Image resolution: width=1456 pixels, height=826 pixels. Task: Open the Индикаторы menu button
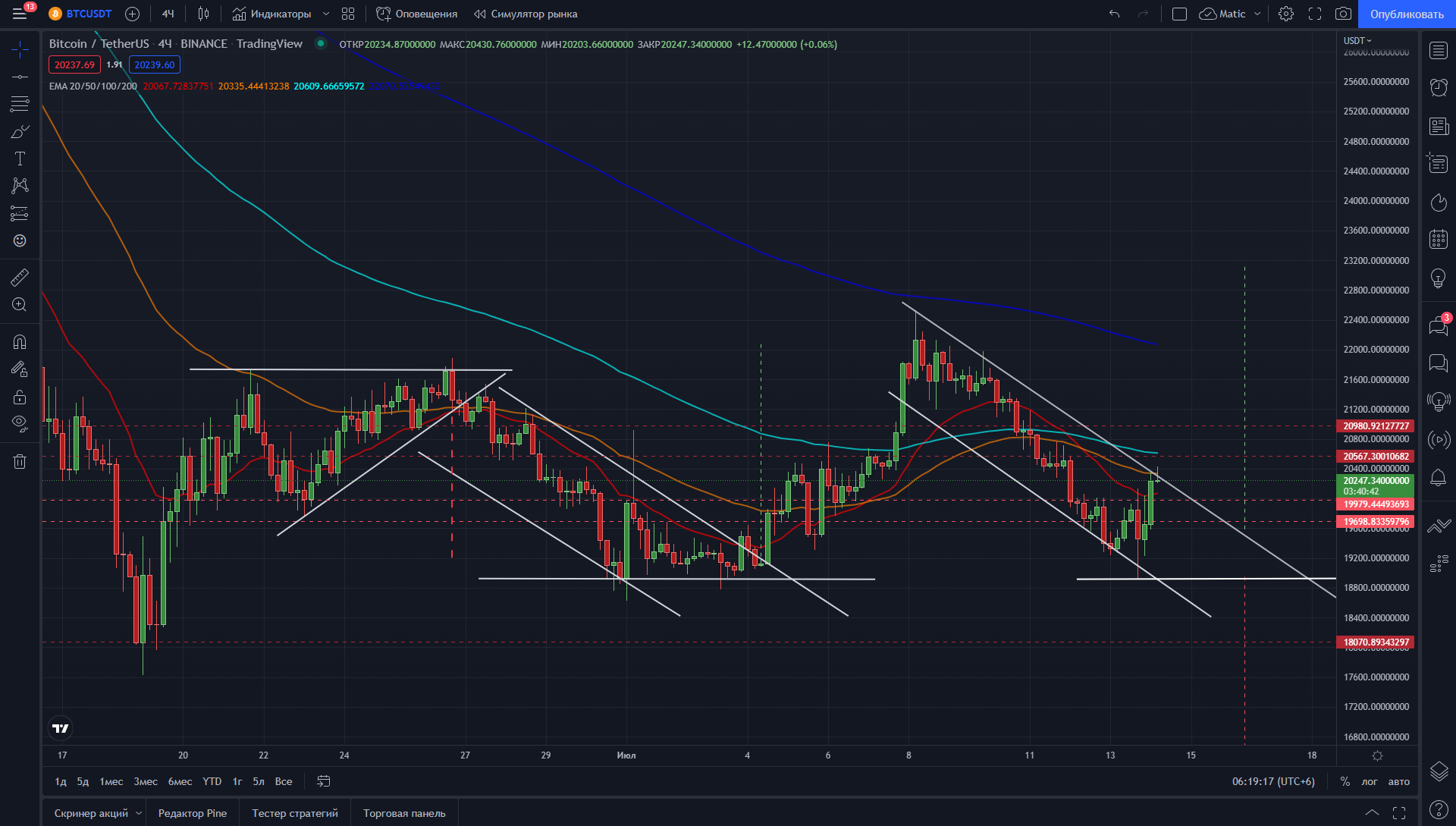pyautogui.click(x=271, y=14)
